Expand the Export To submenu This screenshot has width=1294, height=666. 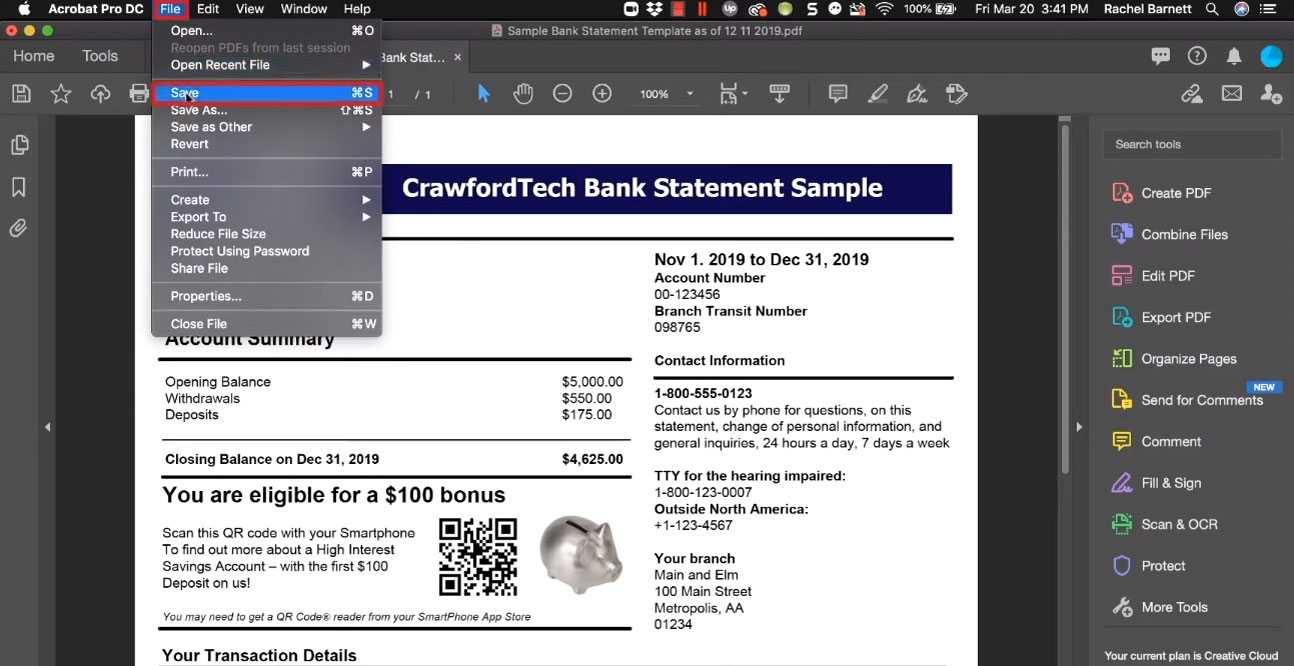tap(267, 217)
